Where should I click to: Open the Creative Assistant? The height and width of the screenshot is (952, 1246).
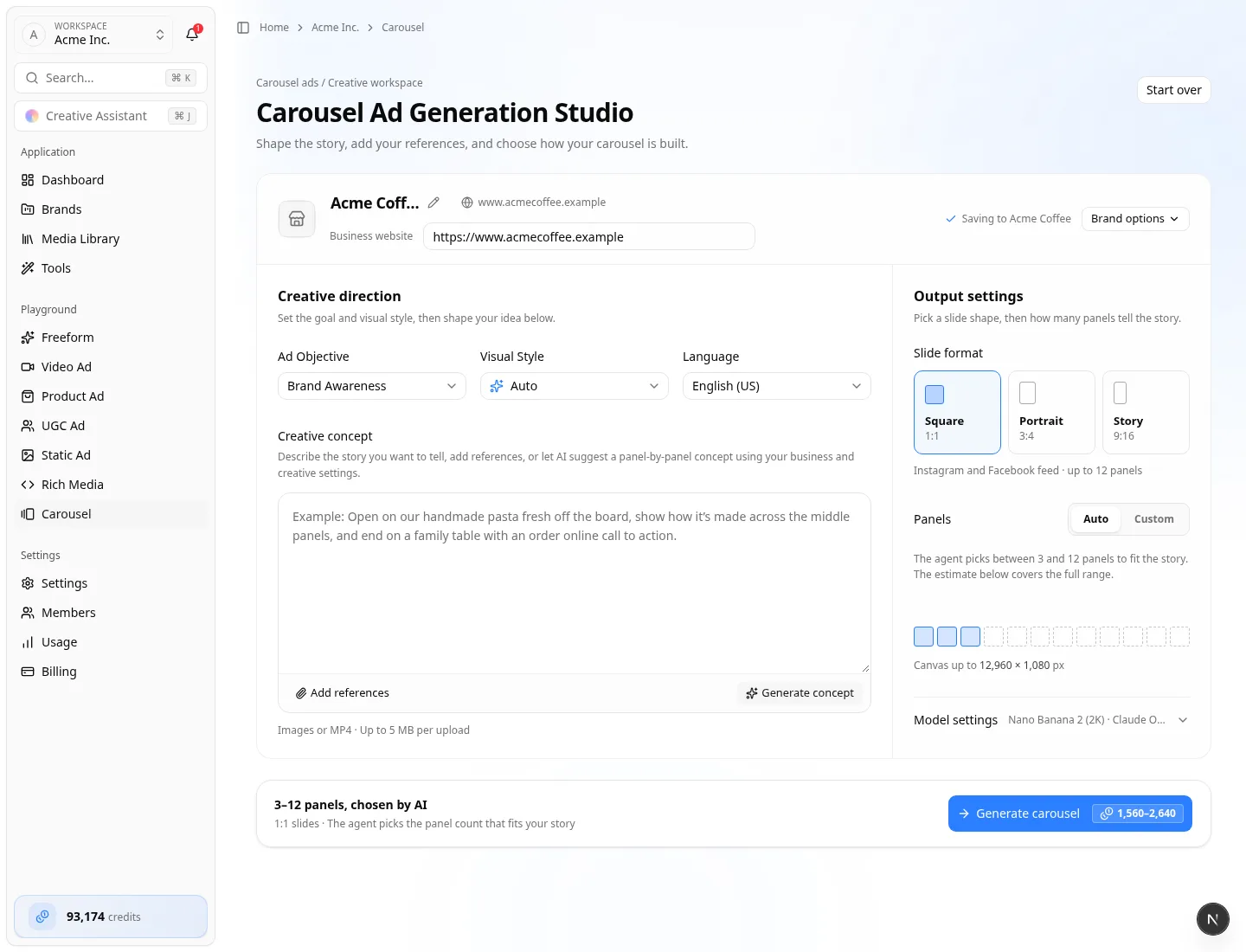click(x=111, y=116)
